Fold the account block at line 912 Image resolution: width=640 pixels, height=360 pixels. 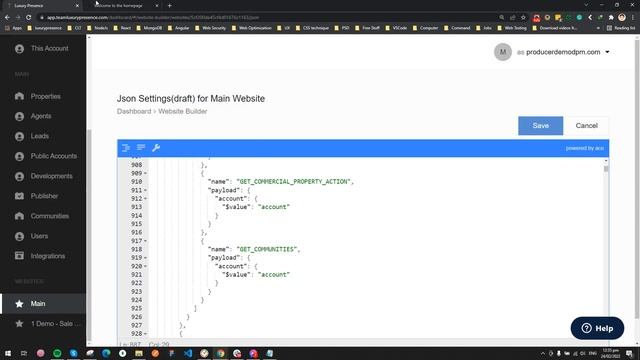coord(145,199)
